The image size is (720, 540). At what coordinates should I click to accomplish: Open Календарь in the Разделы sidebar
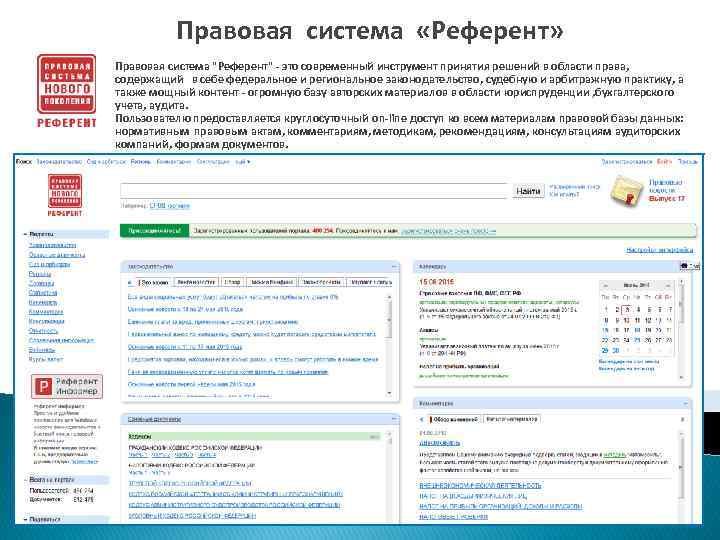click(x=43, y=303)
